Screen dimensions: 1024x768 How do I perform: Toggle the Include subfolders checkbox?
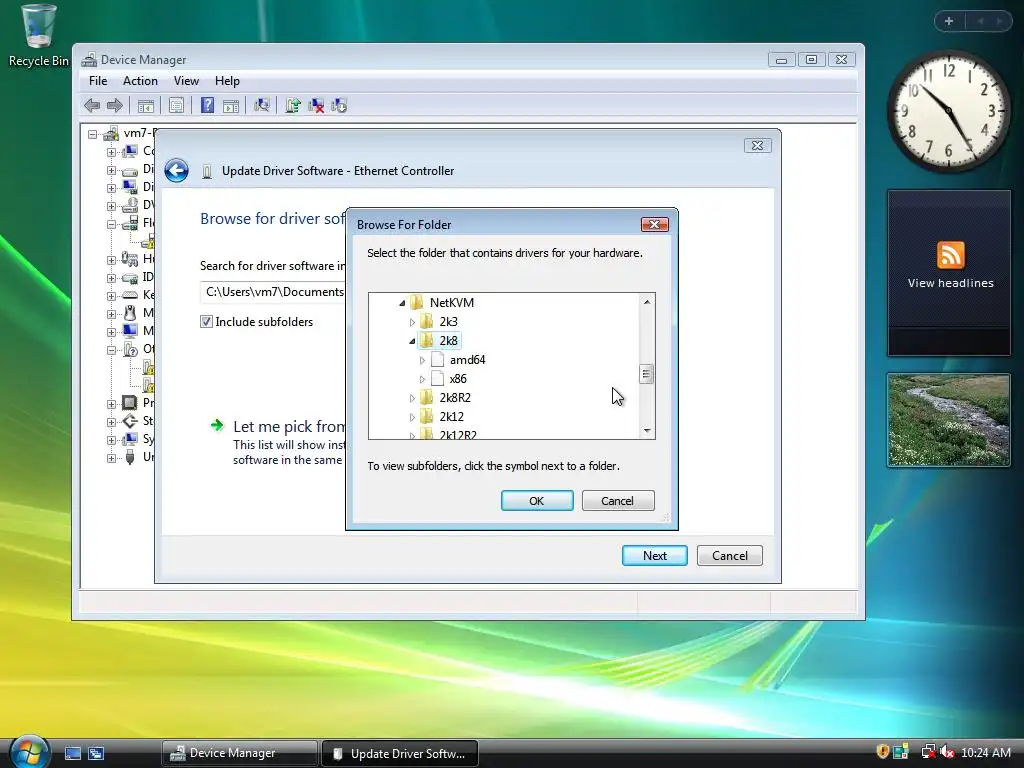206,321
